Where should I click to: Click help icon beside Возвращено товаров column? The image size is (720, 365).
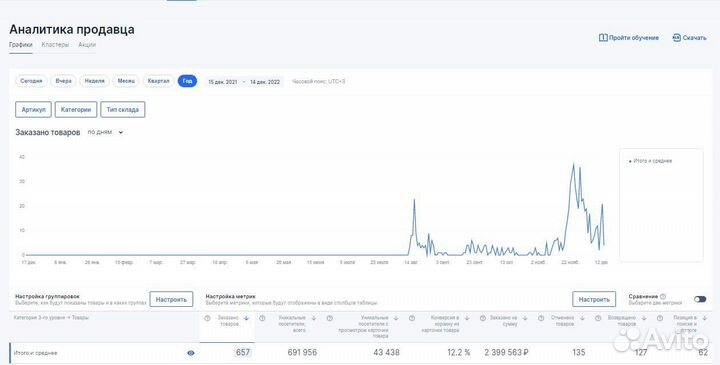(x=598, y=318)
